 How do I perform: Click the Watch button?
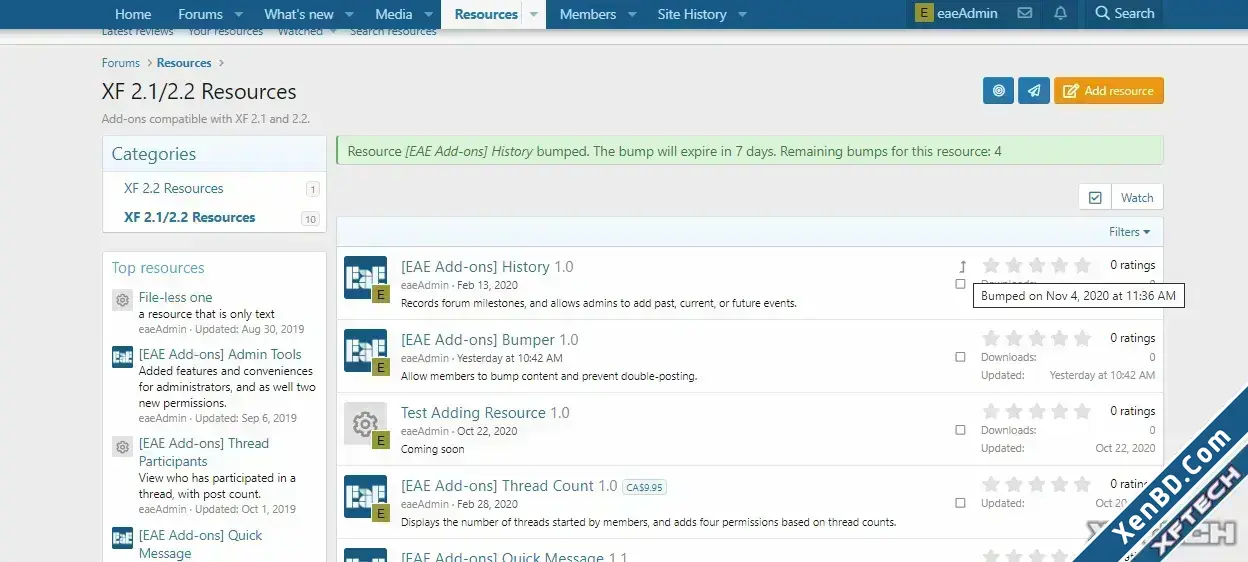(x=1137, y=198)
